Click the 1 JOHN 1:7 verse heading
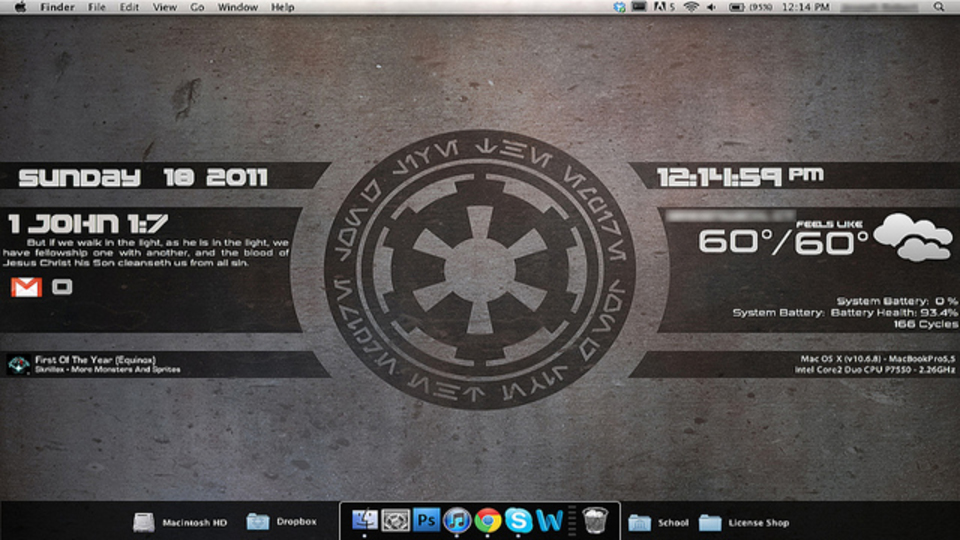The width and height of the screenshot is (960, 540). click(x=88, y=223)
